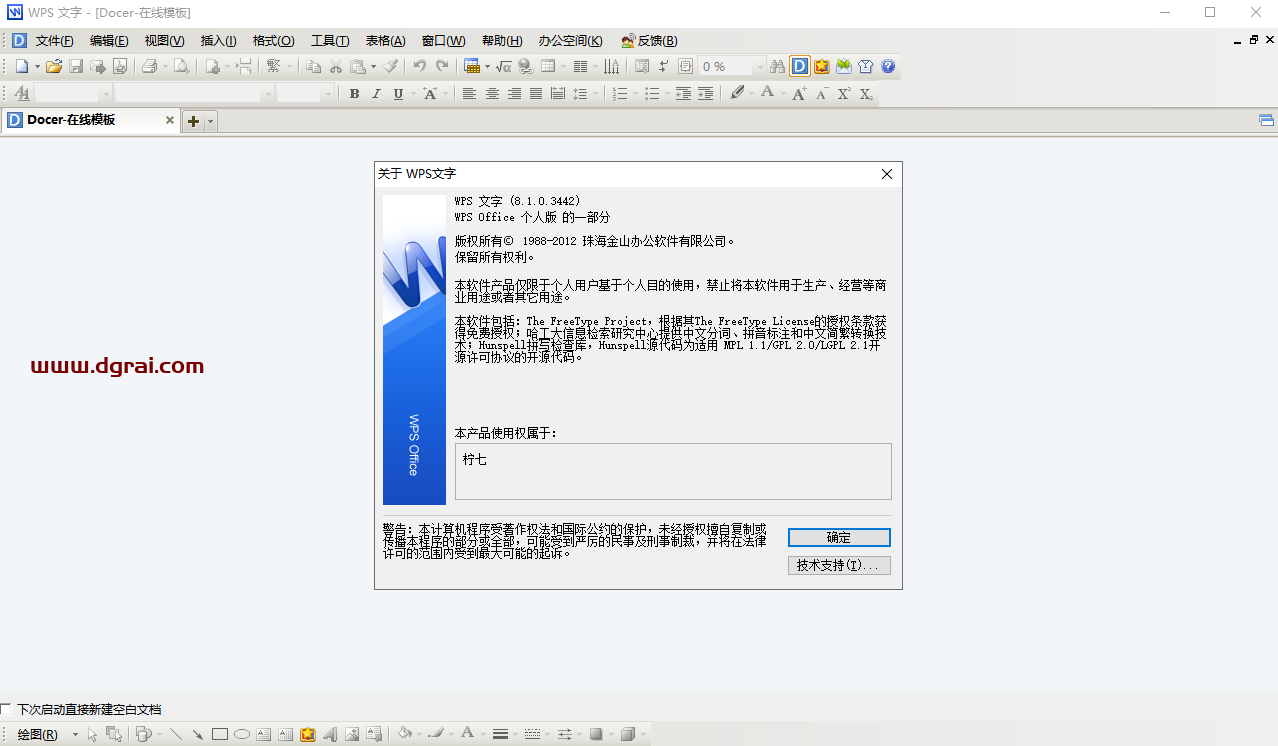The width and height of the screenshot is (1278, 746).
Task: Toggle Bold formatting button
Action: tap(354, 94)
